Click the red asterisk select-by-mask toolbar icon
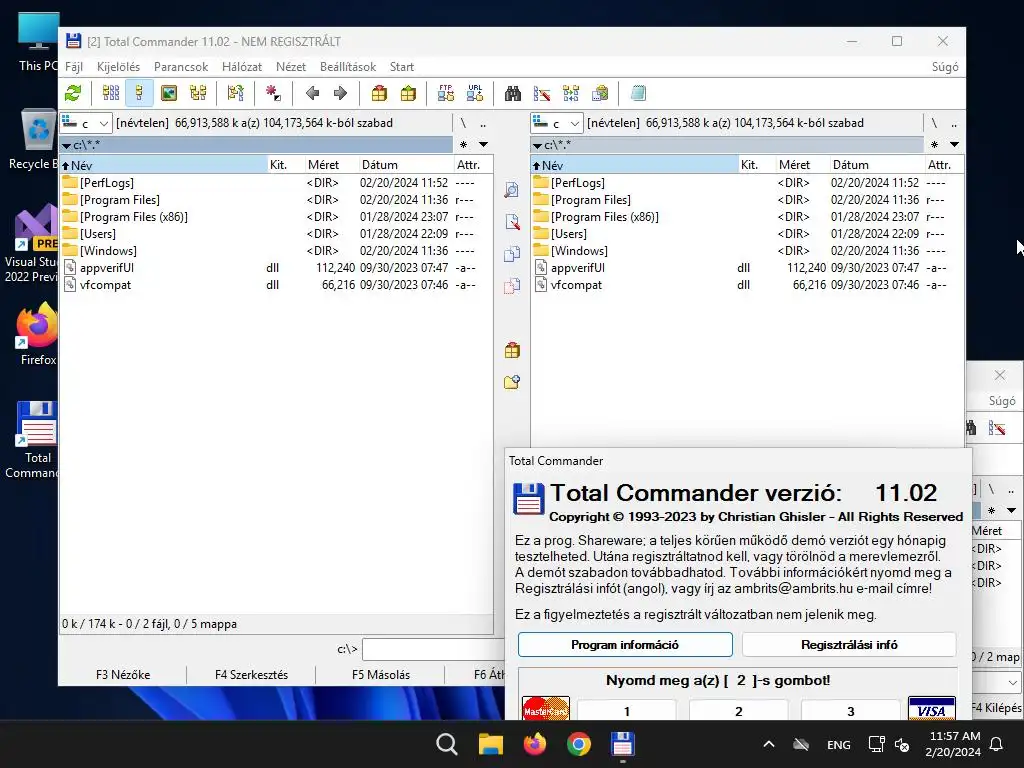 pos(273,93)
